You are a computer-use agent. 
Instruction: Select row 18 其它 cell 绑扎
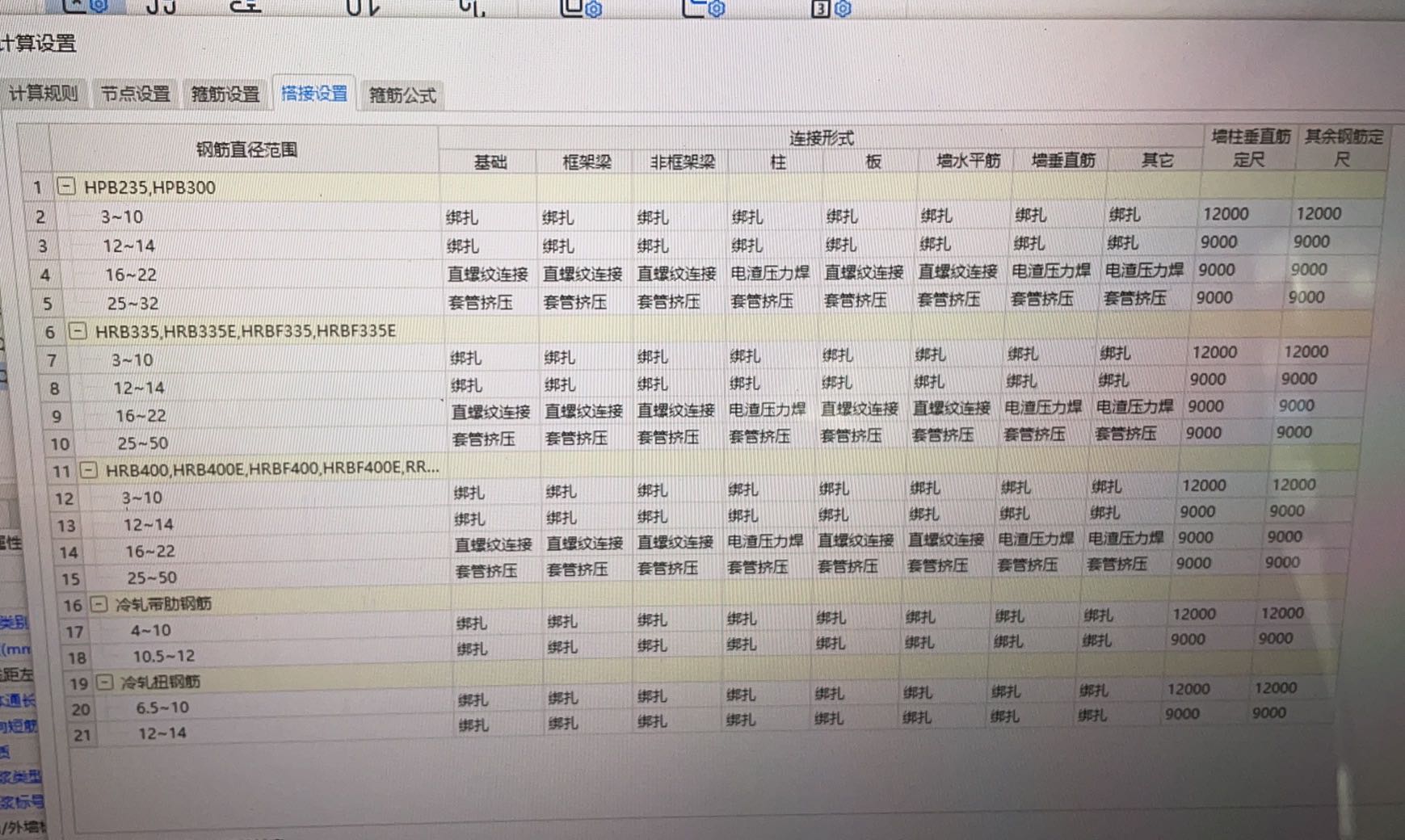(x=1096, y=640)
